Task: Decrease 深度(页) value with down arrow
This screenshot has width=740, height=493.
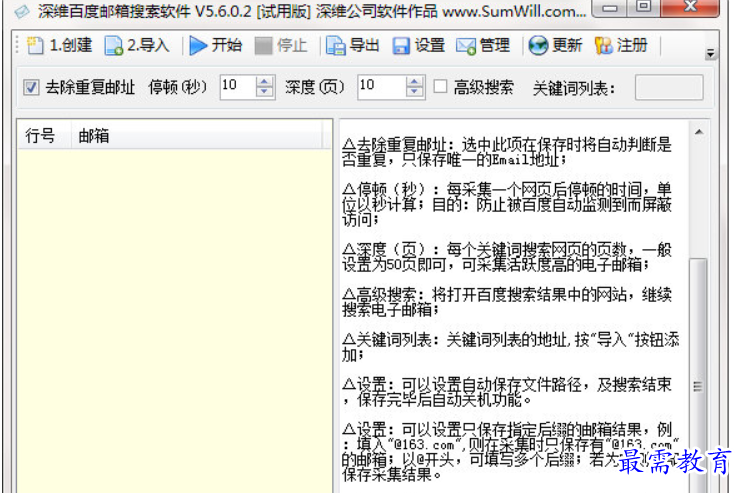Action: [414, 92]
